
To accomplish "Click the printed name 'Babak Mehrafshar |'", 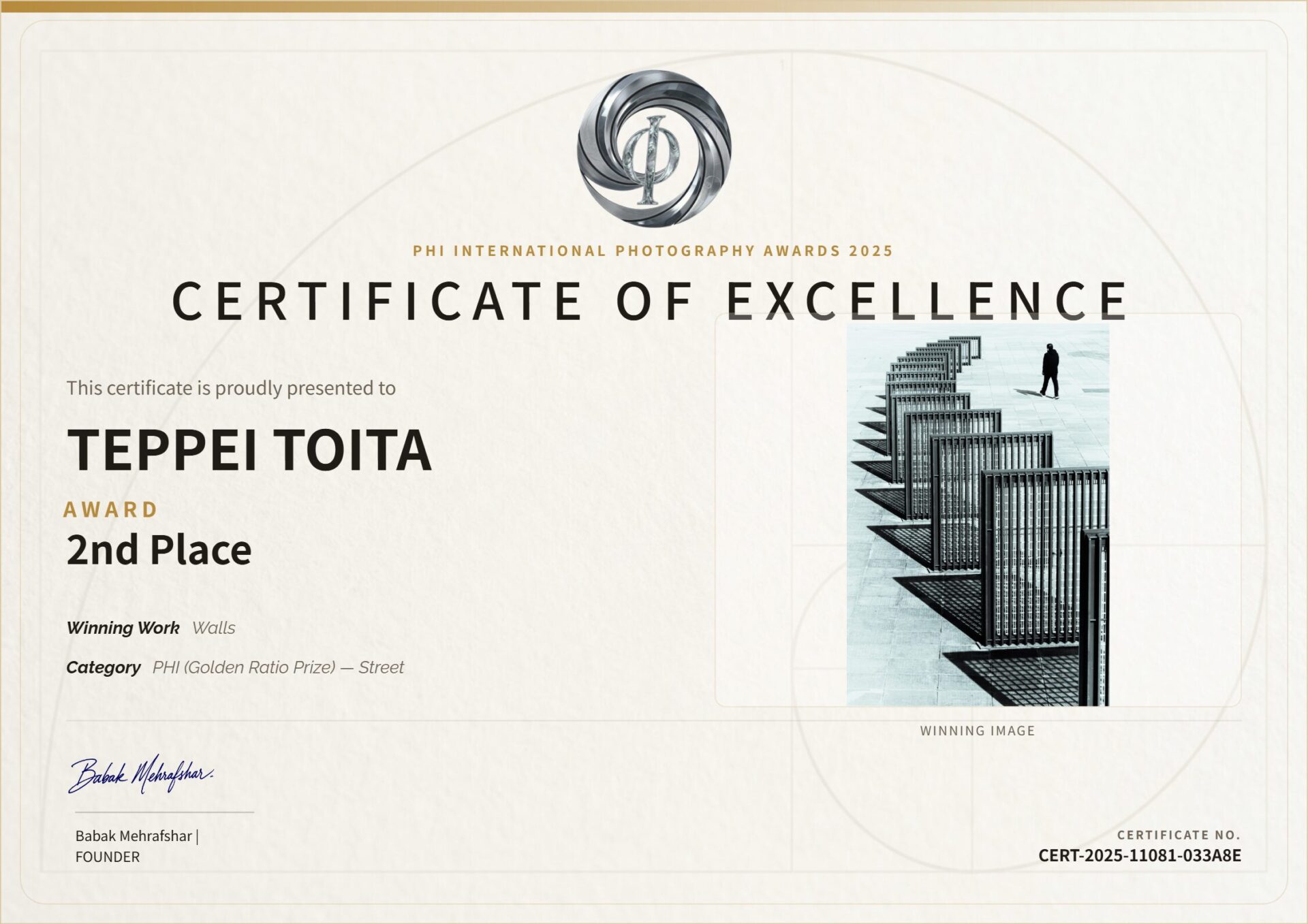I will point(137,836).
